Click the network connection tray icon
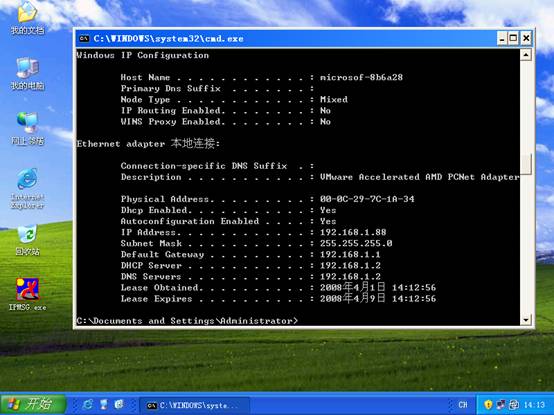The width and height of the screenshot is (554, 415). (501, 404)
